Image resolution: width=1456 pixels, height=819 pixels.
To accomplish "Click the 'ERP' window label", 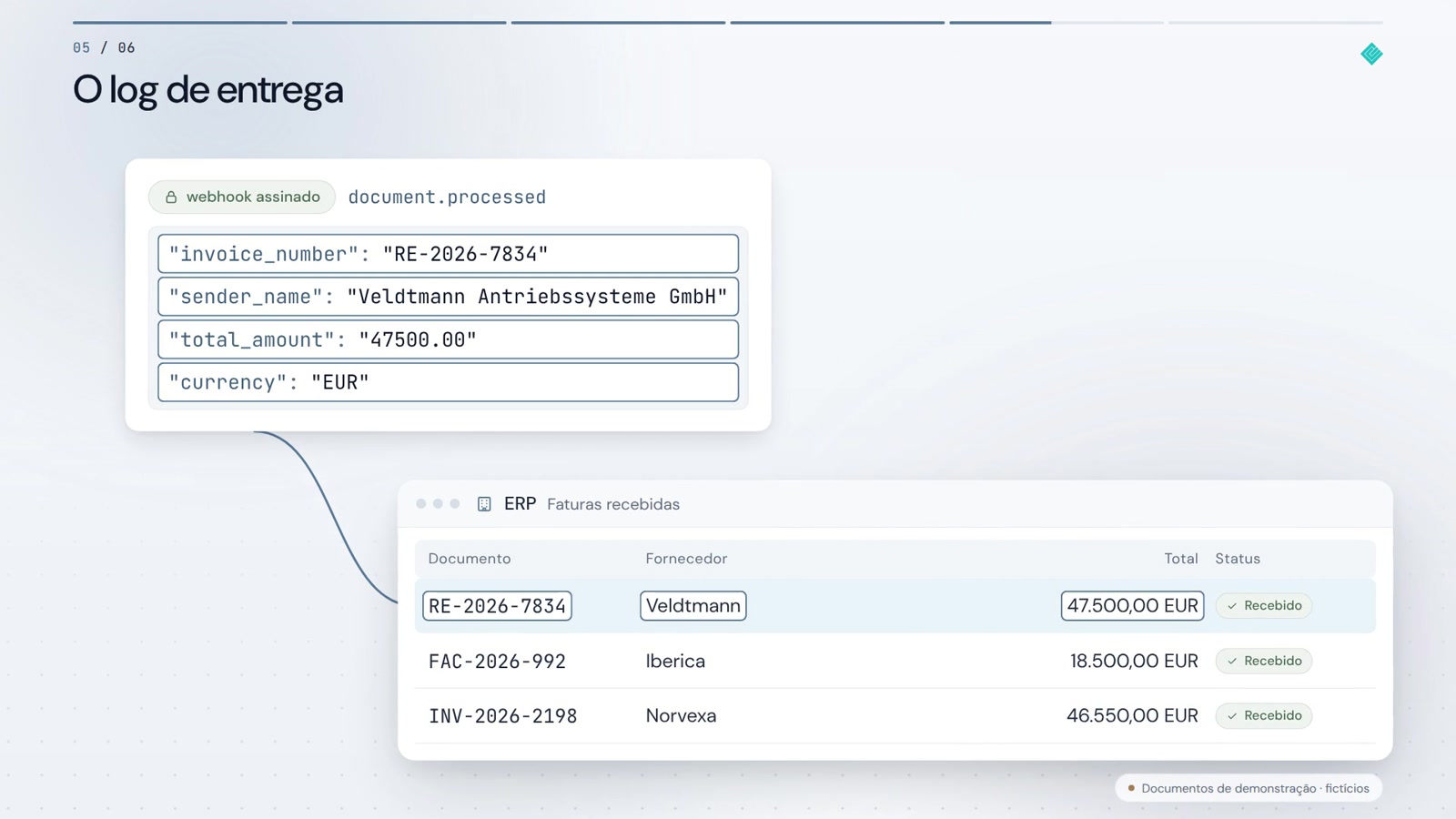I will click(x=520, y=504).
